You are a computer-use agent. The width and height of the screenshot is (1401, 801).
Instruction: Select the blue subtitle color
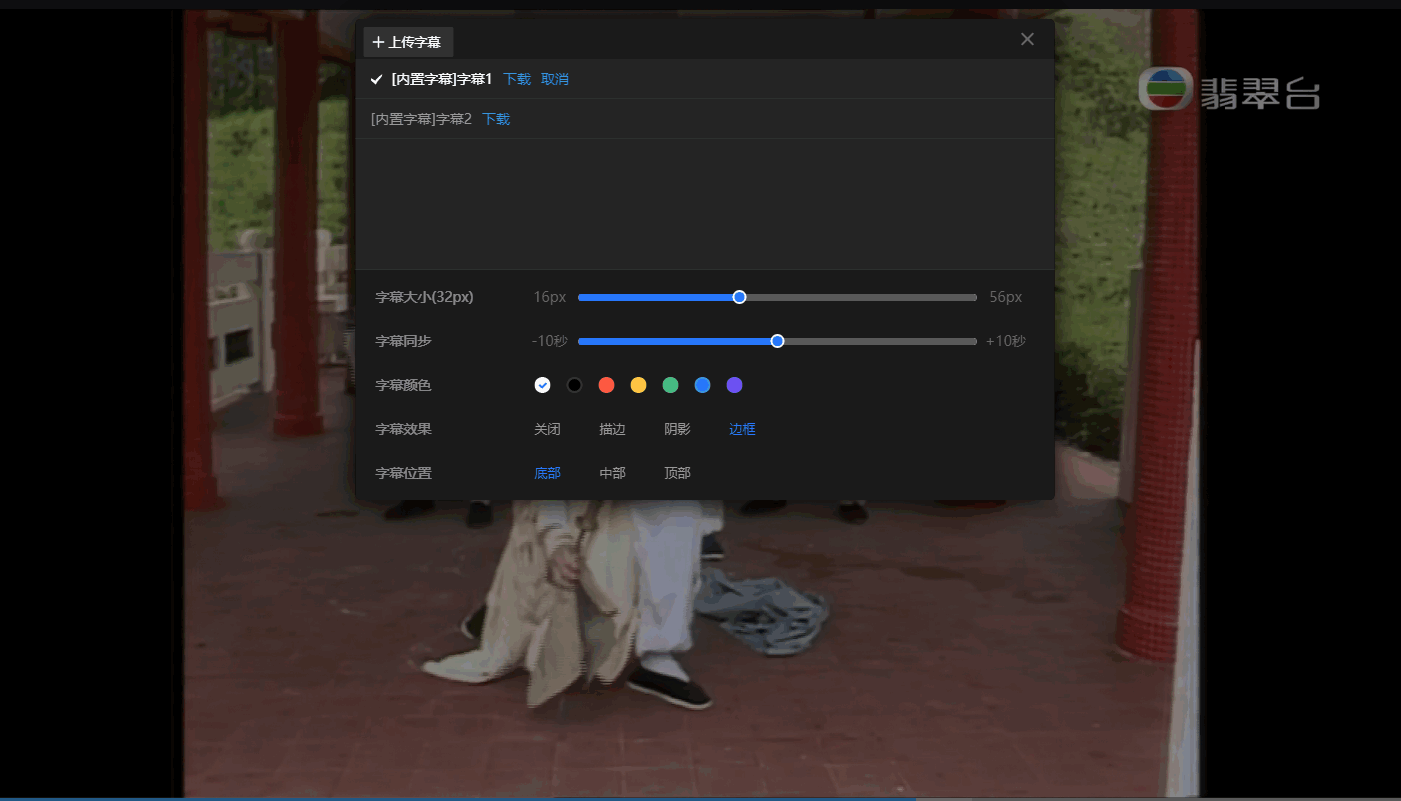[x=702, y=385]
